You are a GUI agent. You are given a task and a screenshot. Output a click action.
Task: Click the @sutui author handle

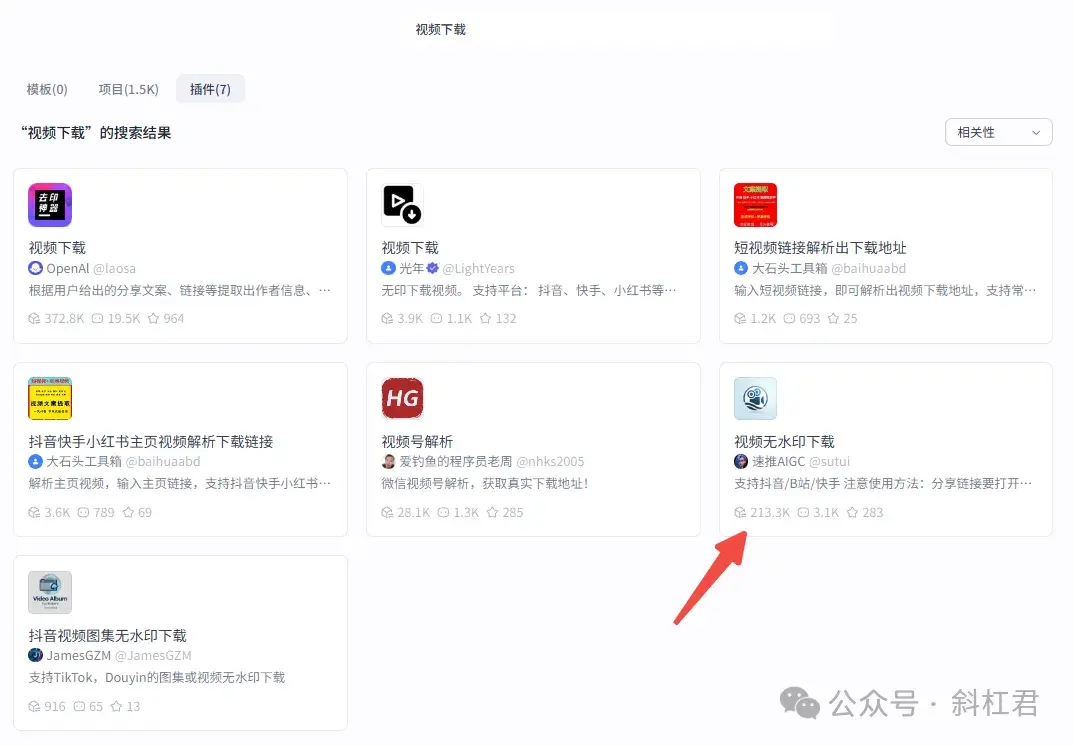tap(829, 461)
